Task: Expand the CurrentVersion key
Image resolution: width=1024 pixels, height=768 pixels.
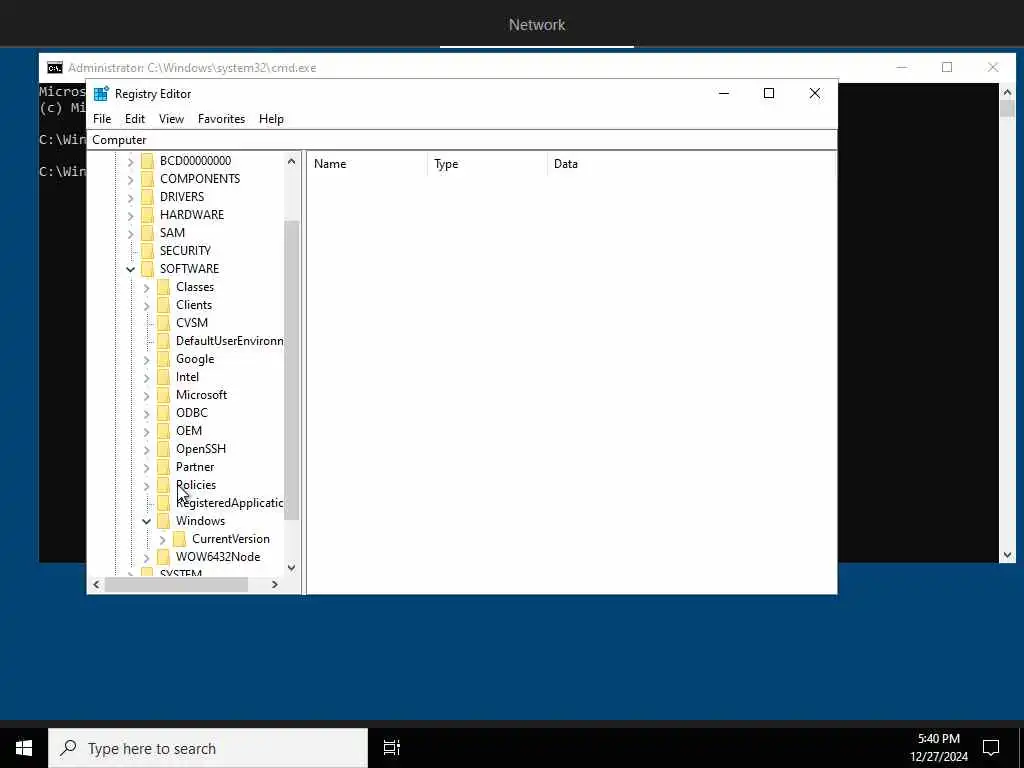Action: [x=162, y=539]
